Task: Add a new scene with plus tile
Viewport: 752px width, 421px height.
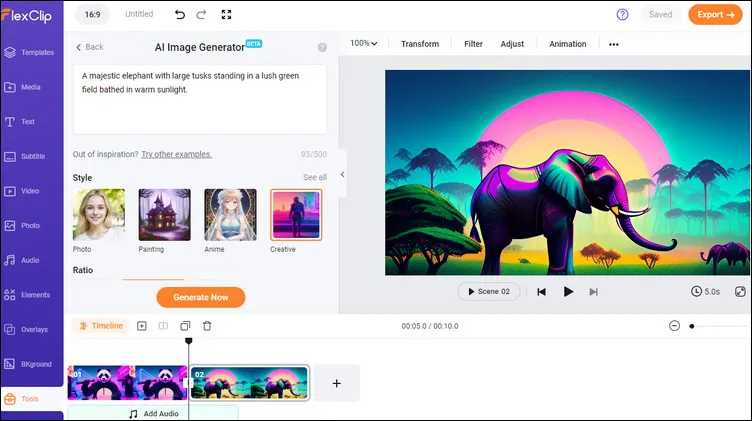Action: (x=337, y=383)
